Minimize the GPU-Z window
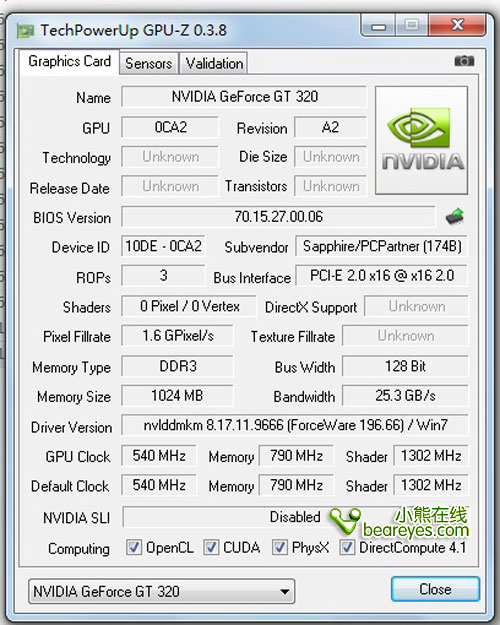The image size is (500, 625). [378, 26]
